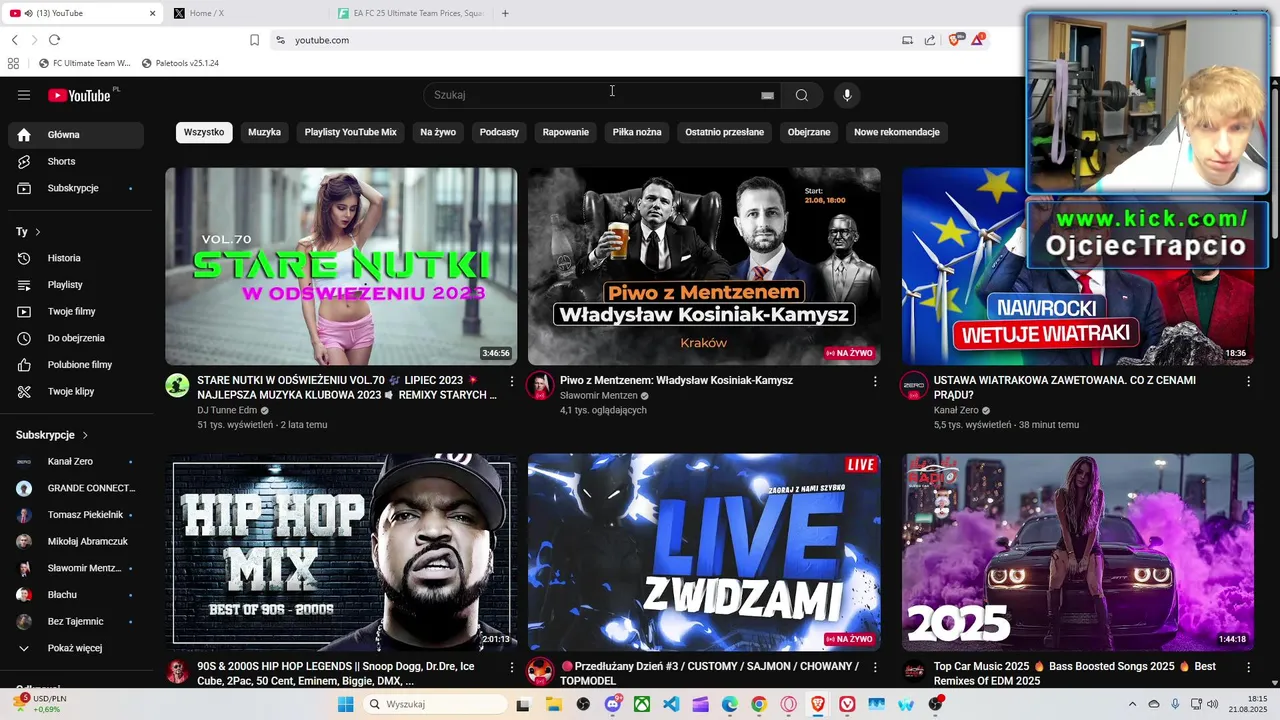Select the Rapowanie filter chip
This screenshot has height=720, width=1280.
click(x=566, y=132)
